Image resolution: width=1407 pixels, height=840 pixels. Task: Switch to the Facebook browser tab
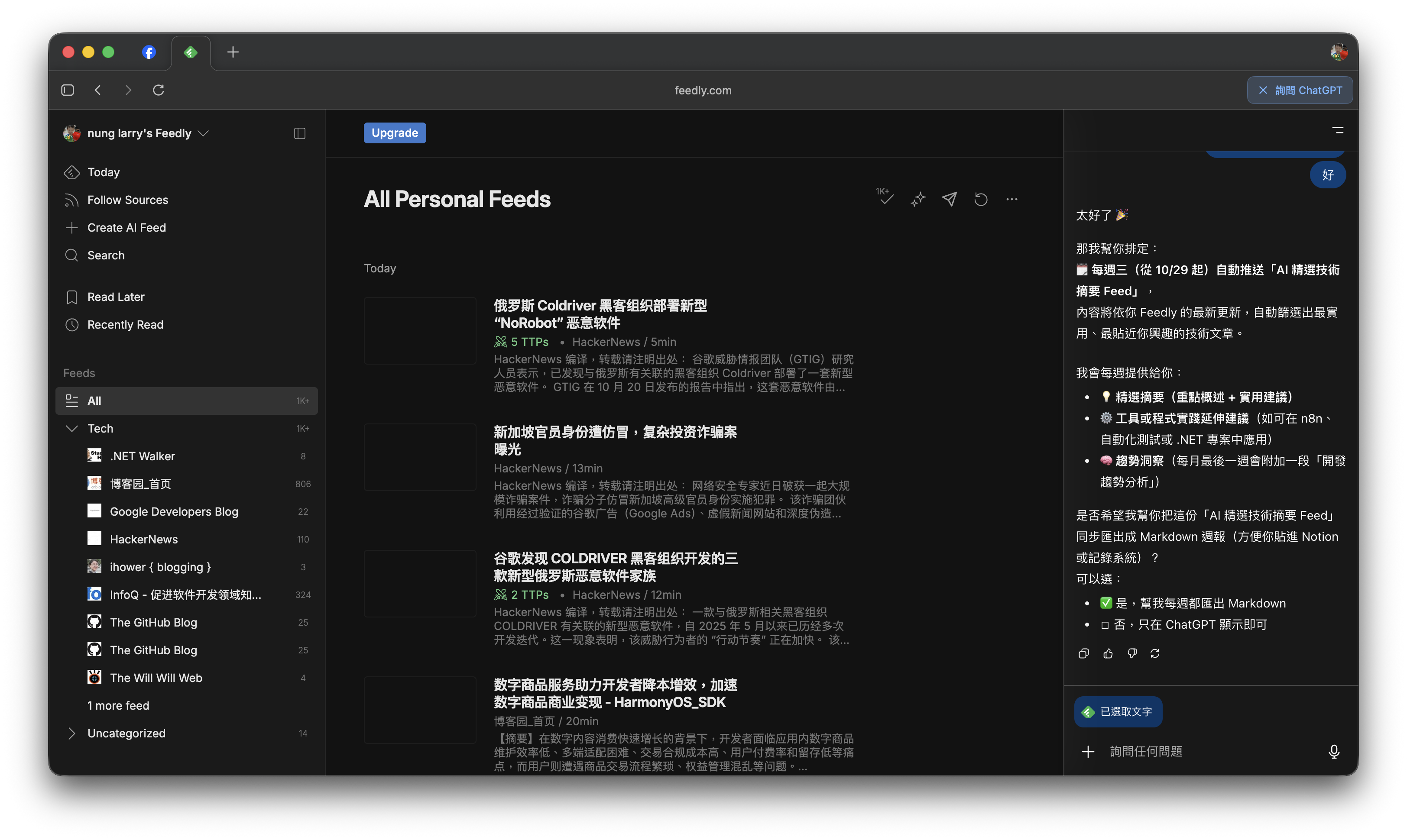click(148, 52)
